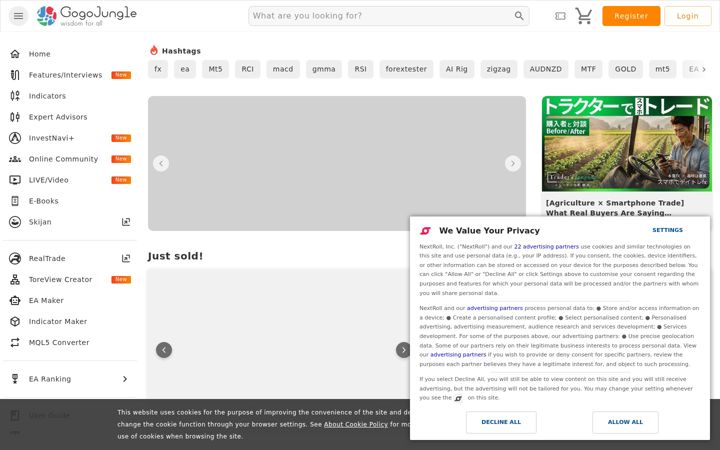Click RealTrade external link icon
The width and height of the screenshot is (720, 450).
(x=126, y=259)
